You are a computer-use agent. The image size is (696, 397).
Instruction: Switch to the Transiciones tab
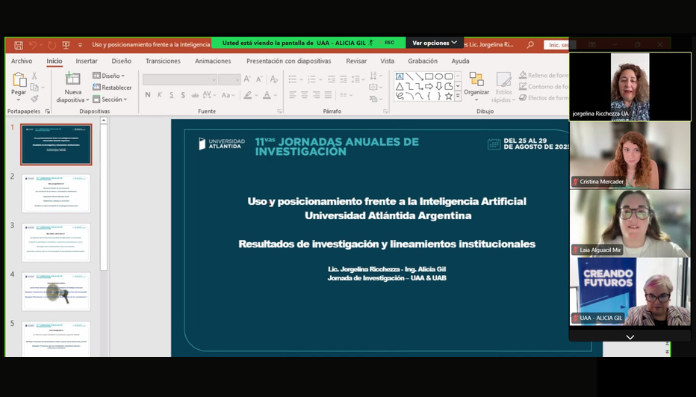pyautogui.click(x=163, y=61)
